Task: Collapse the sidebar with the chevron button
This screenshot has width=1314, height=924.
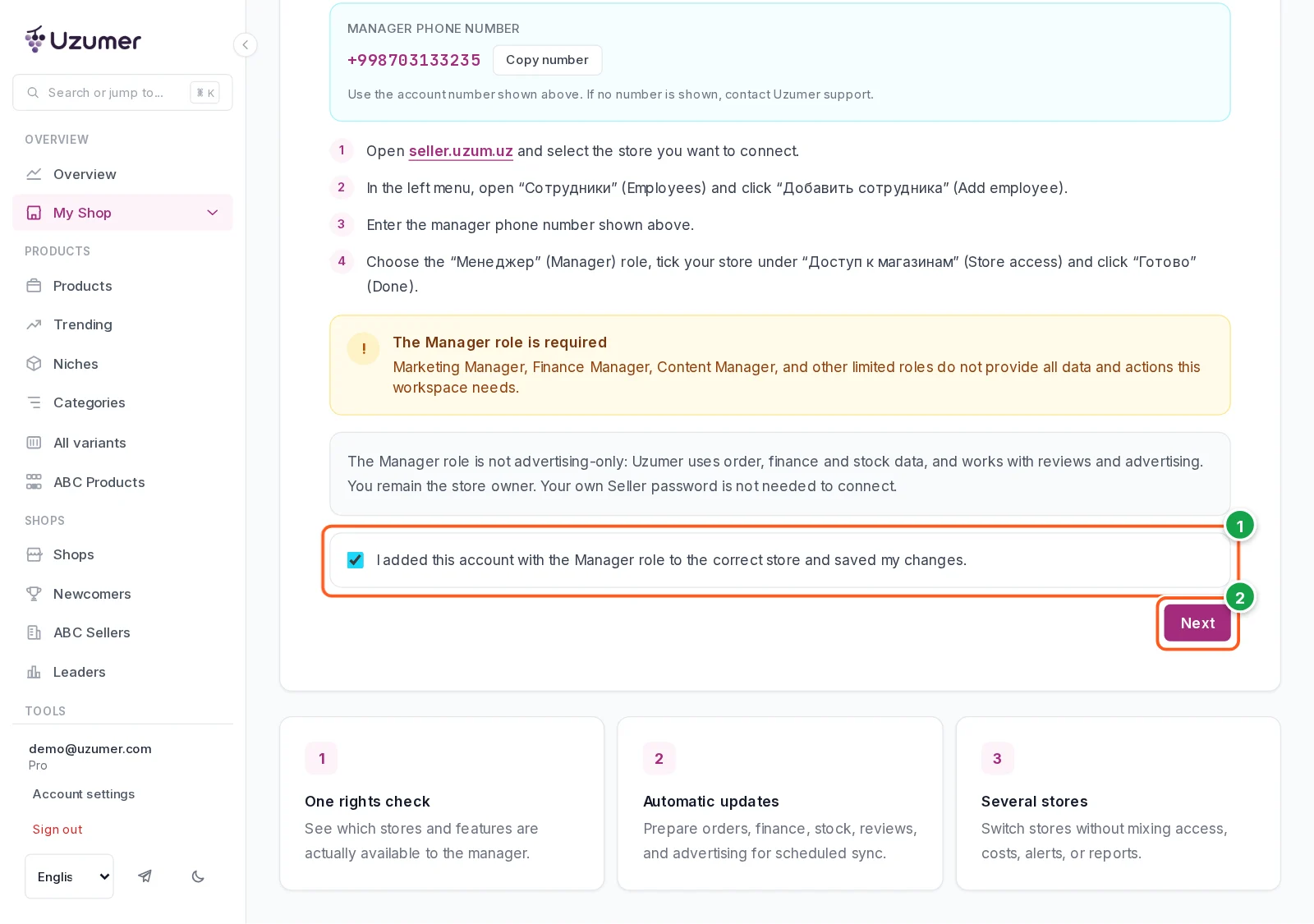Action: (245, 45)
